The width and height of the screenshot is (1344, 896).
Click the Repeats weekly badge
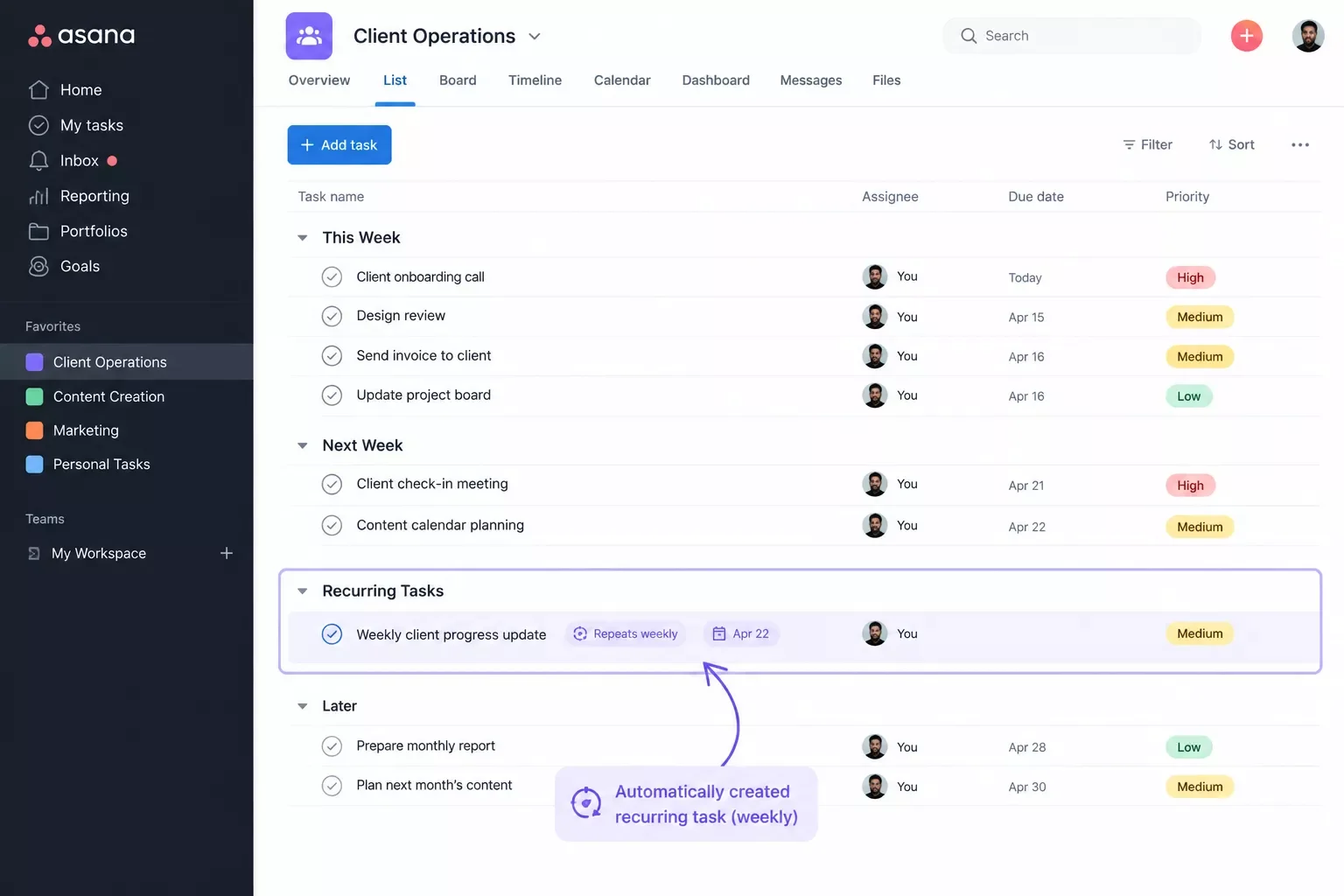coord(626,633)
